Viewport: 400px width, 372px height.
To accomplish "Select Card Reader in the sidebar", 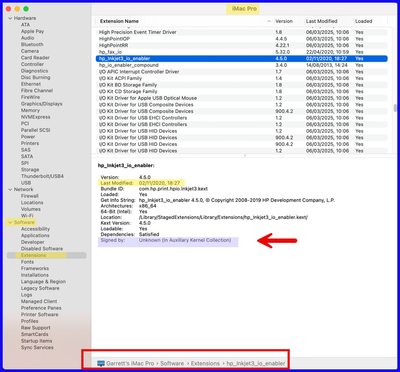I will [35, 58].
